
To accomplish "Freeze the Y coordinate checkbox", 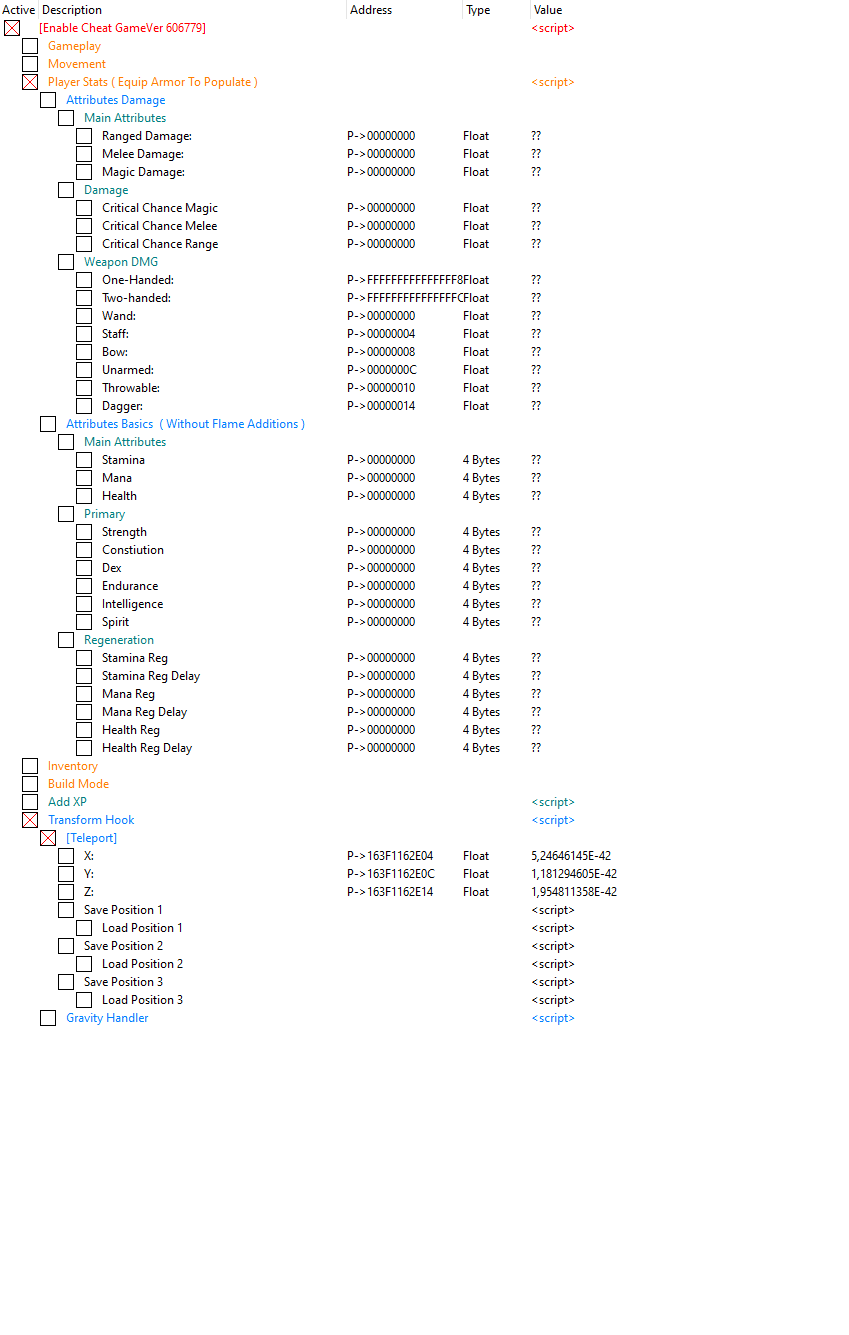I will pos(66,874).
